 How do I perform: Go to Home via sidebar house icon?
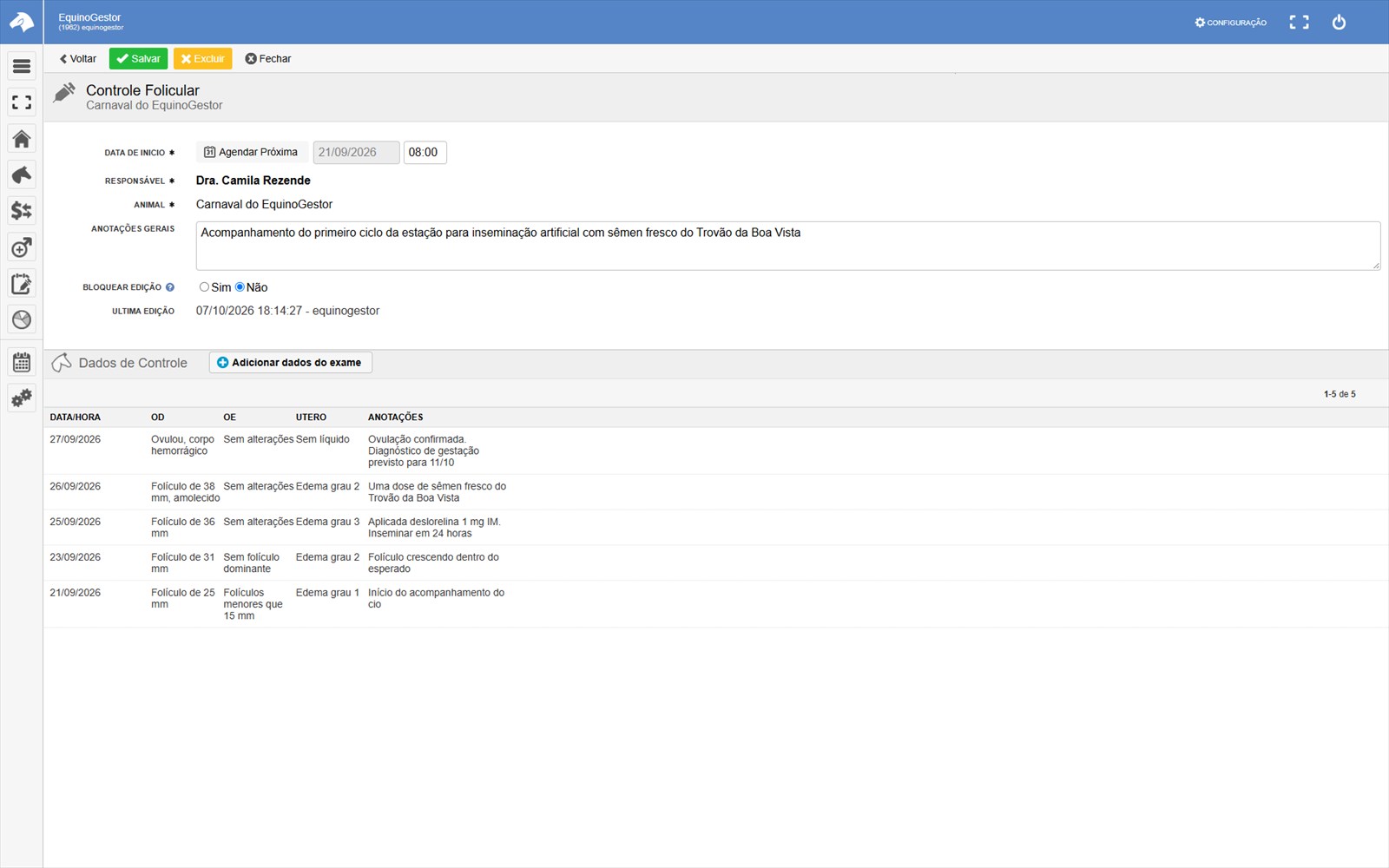[x=22, y=139]
